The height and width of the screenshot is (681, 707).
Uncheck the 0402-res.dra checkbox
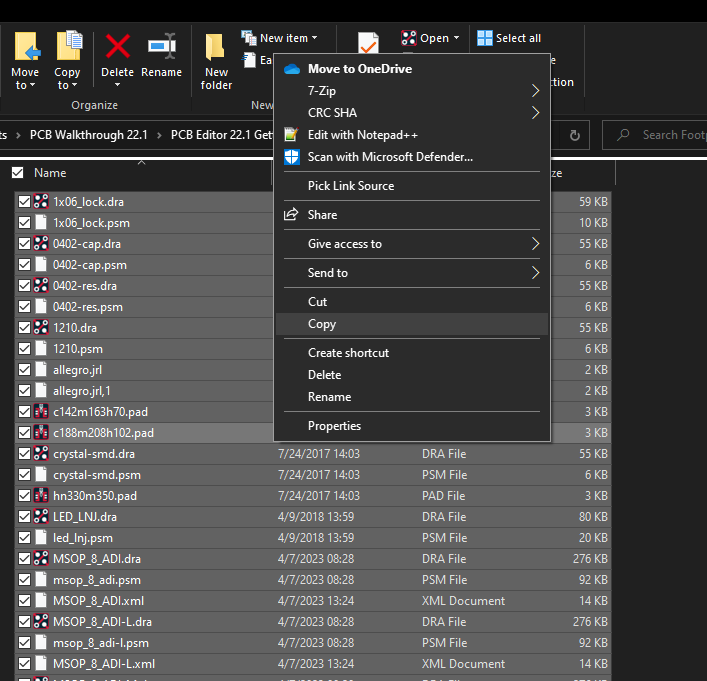click(x=24, y=285)
